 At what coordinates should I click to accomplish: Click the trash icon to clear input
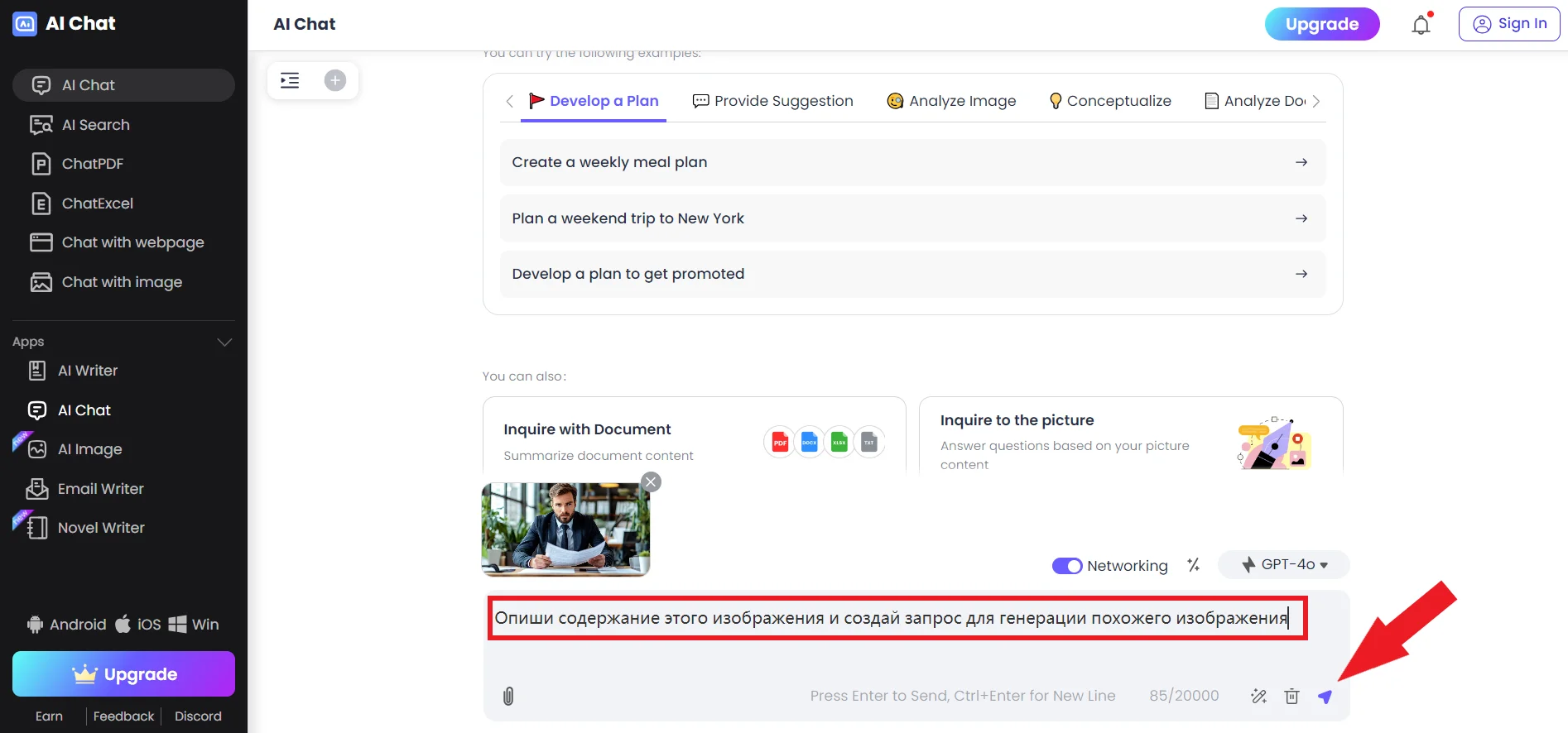tap(1291, 697)
